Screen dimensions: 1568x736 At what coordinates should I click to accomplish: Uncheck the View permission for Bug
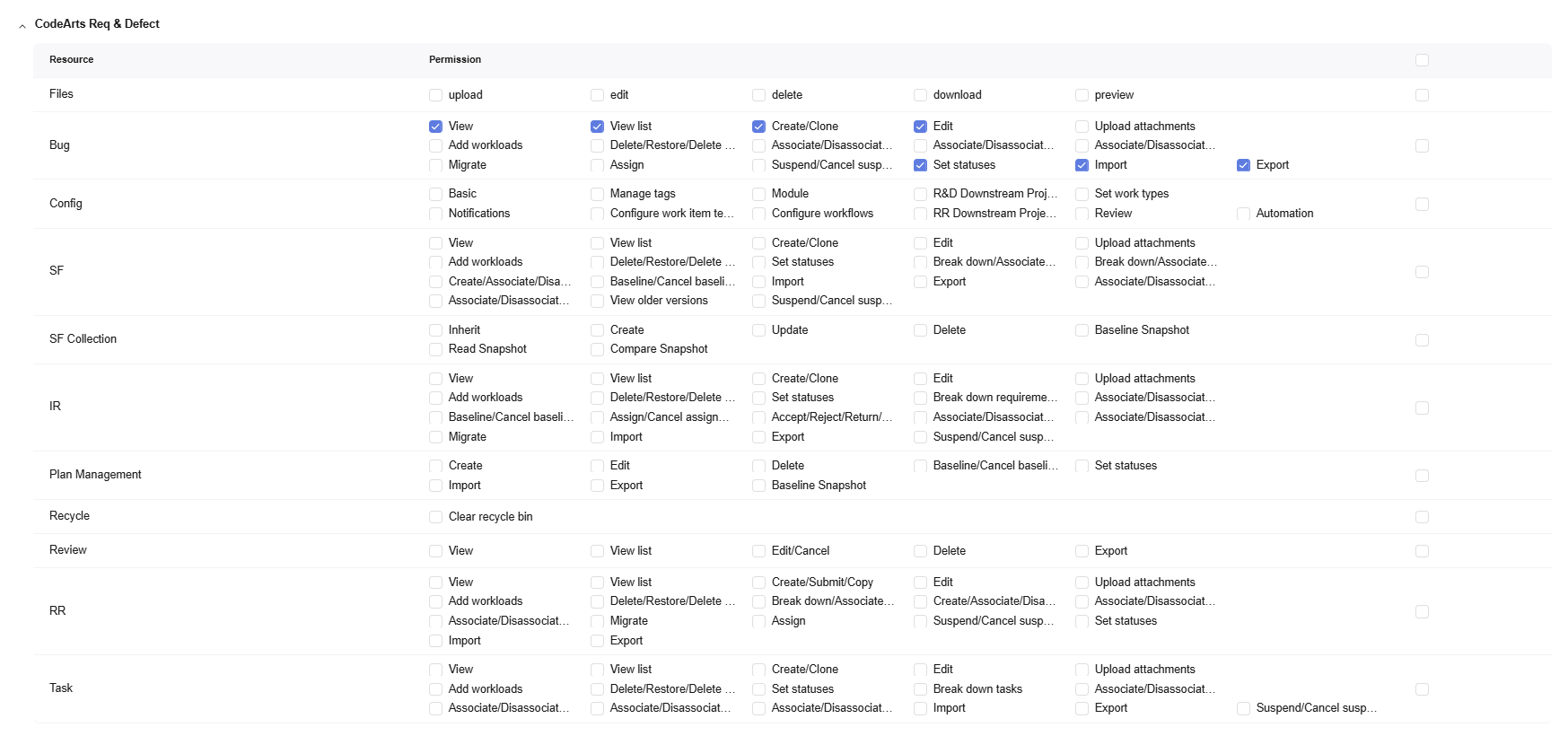point(435,127)
